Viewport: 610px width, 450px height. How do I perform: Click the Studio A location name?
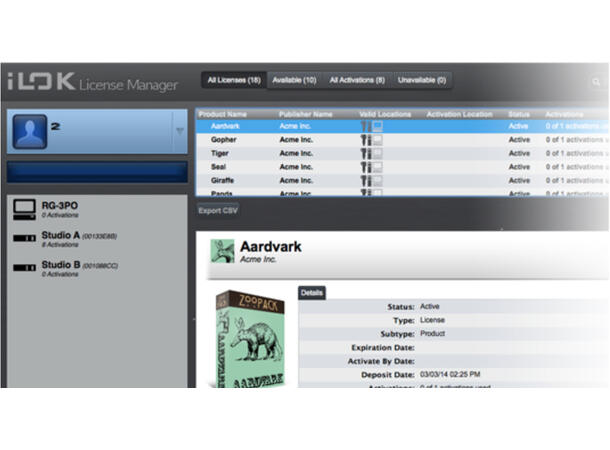point(60,235)
